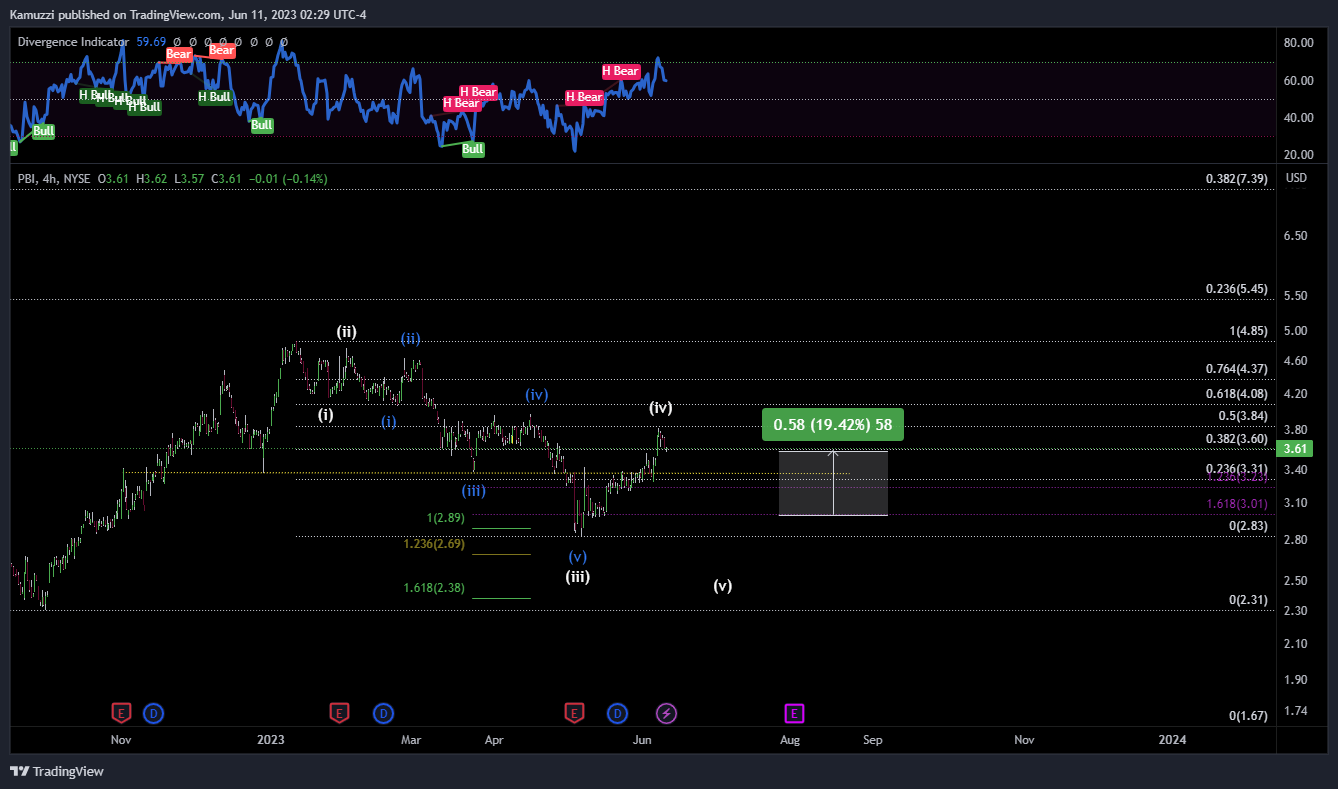Click the 80.00 level on indicator scale
Image resolution: width=1338 pixels, height=789 pixels.
[1298, 43]
